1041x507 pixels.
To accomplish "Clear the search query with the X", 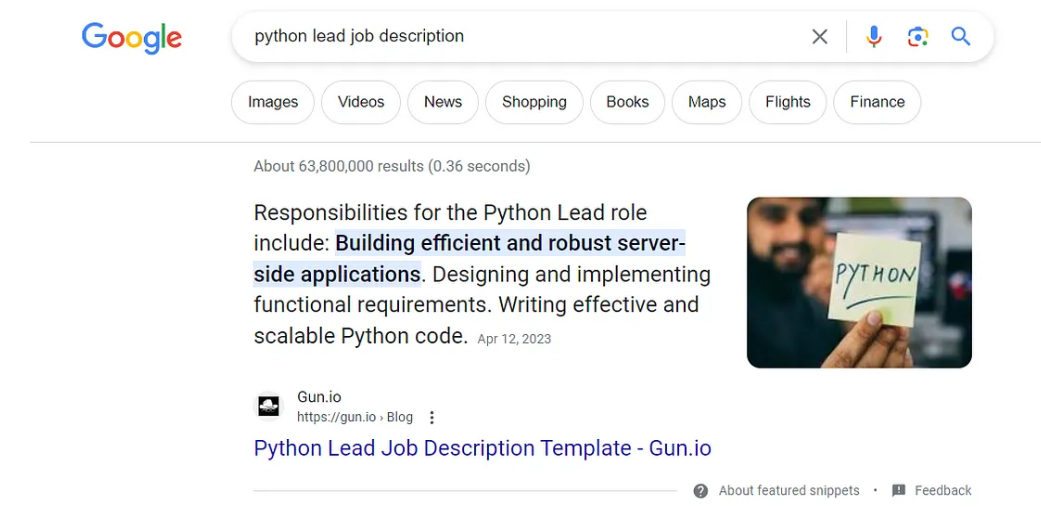I will coord(820,36).
